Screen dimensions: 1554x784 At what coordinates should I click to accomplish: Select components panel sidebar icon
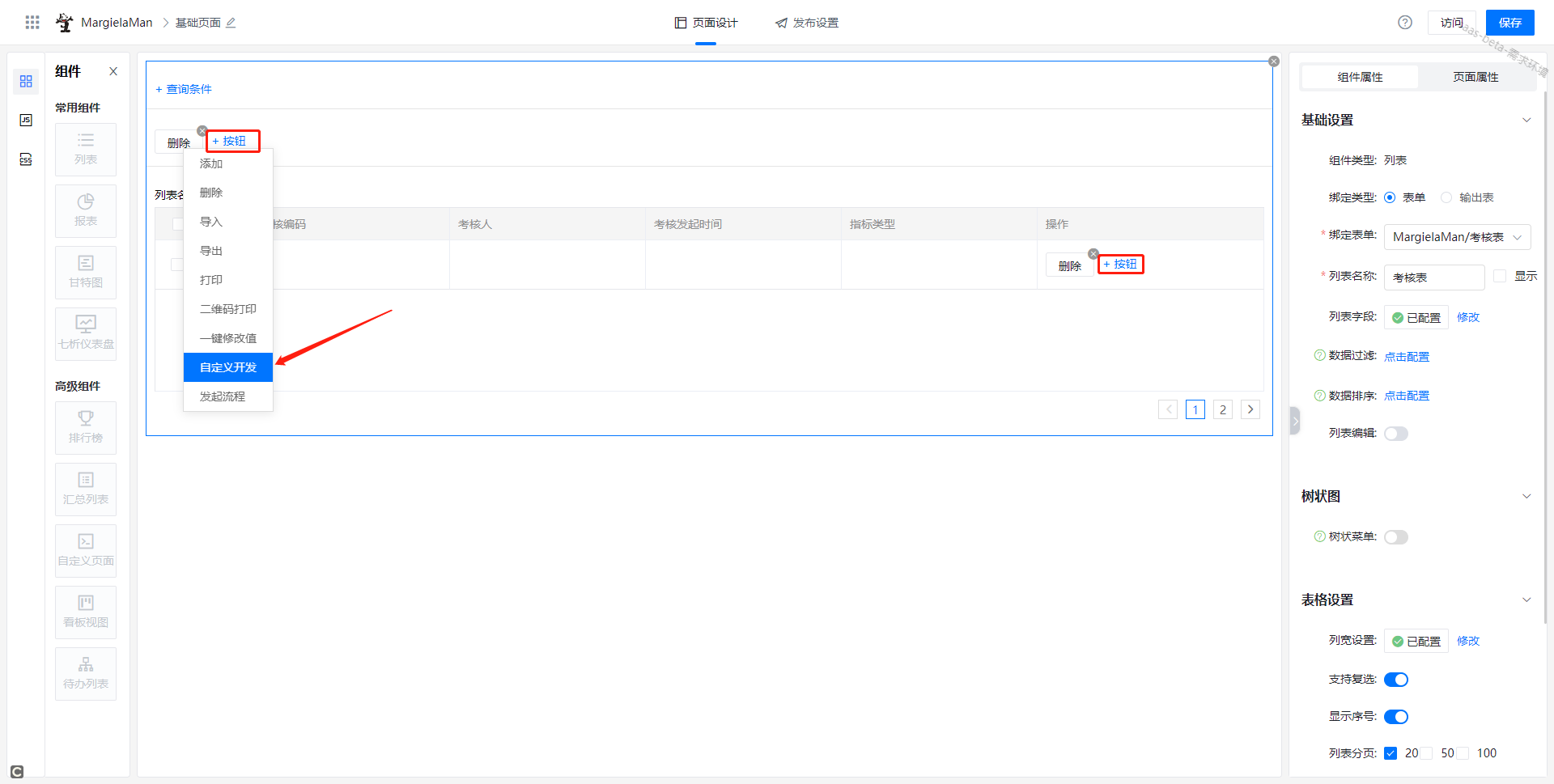pyautogui.click(x=26, y=82)
